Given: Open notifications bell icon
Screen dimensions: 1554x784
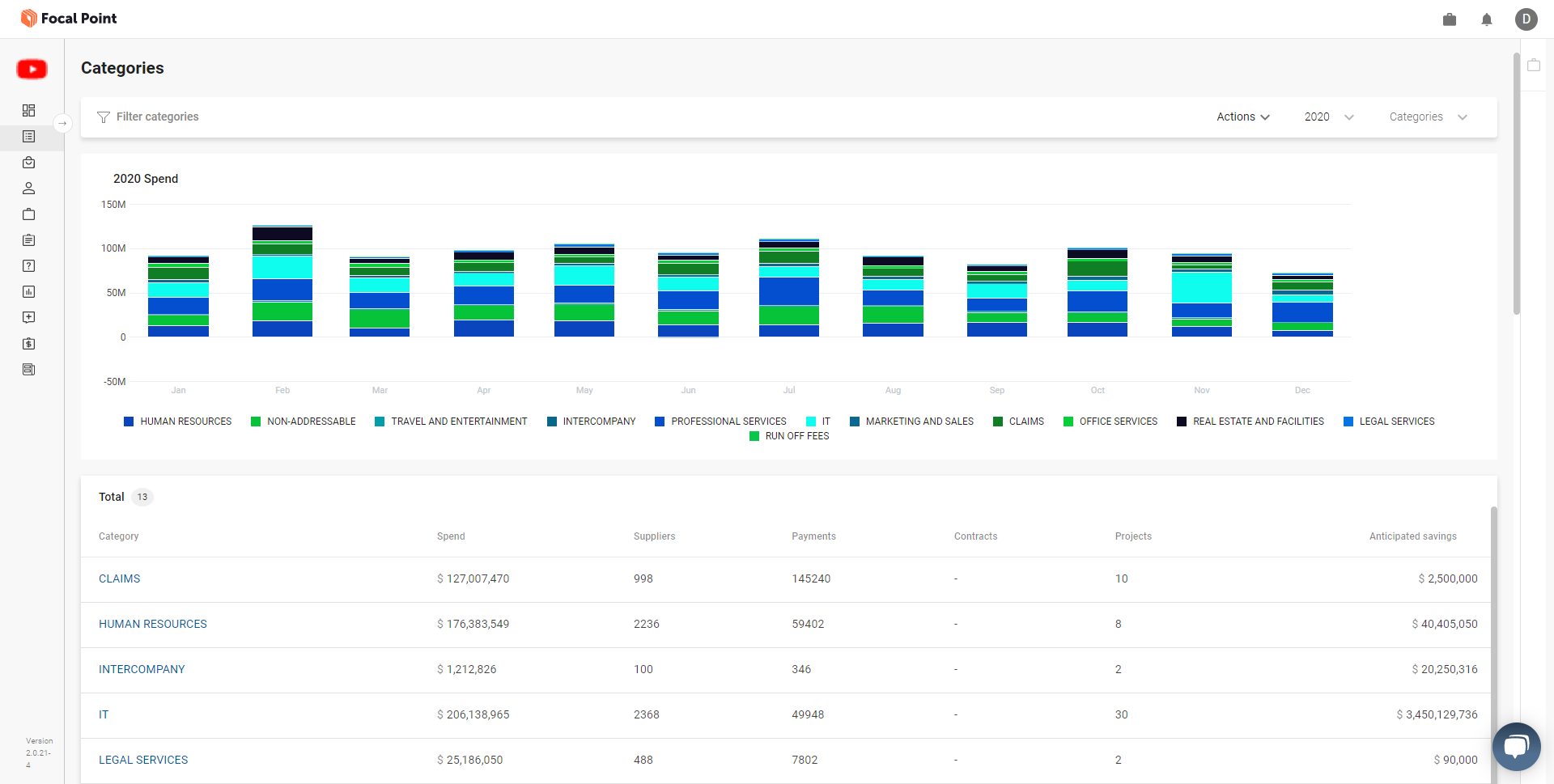Looking at the screenshot, I should coord(1487,19).
